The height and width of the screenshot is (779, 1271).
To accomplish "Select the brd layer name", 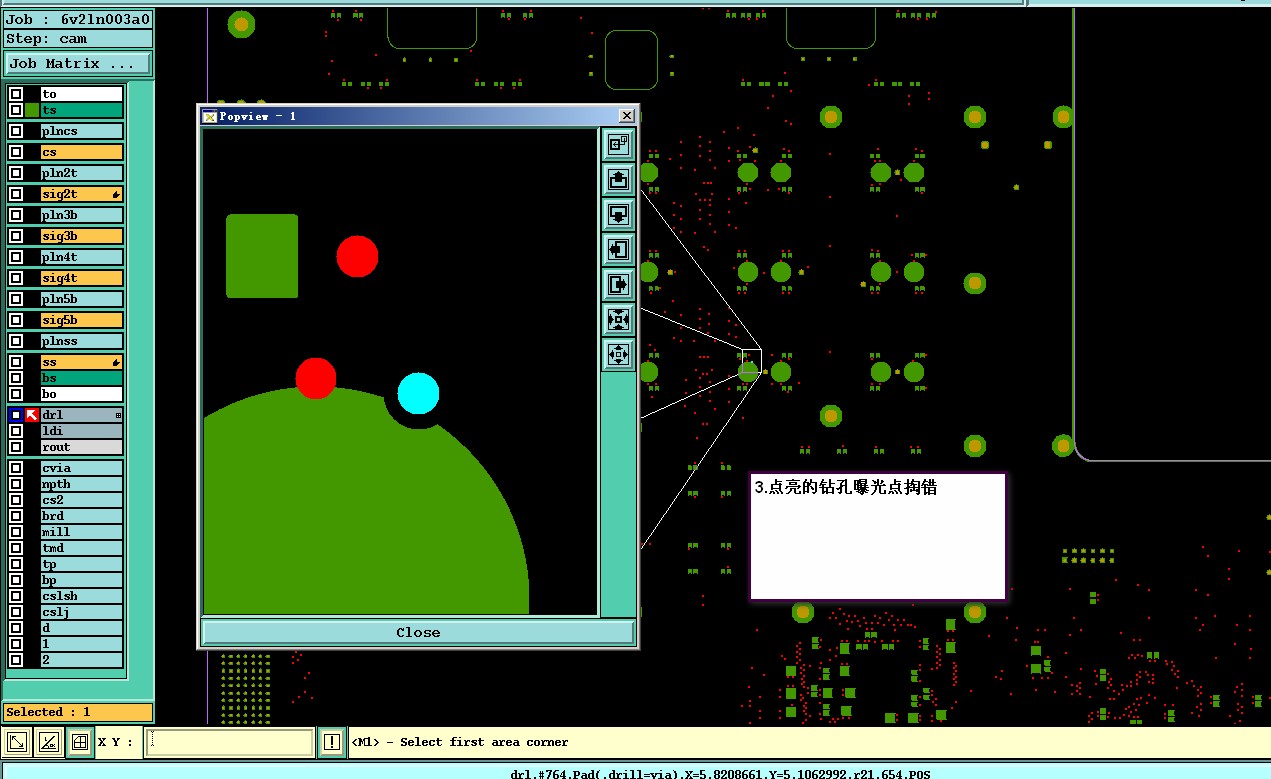I will [82, 516].
